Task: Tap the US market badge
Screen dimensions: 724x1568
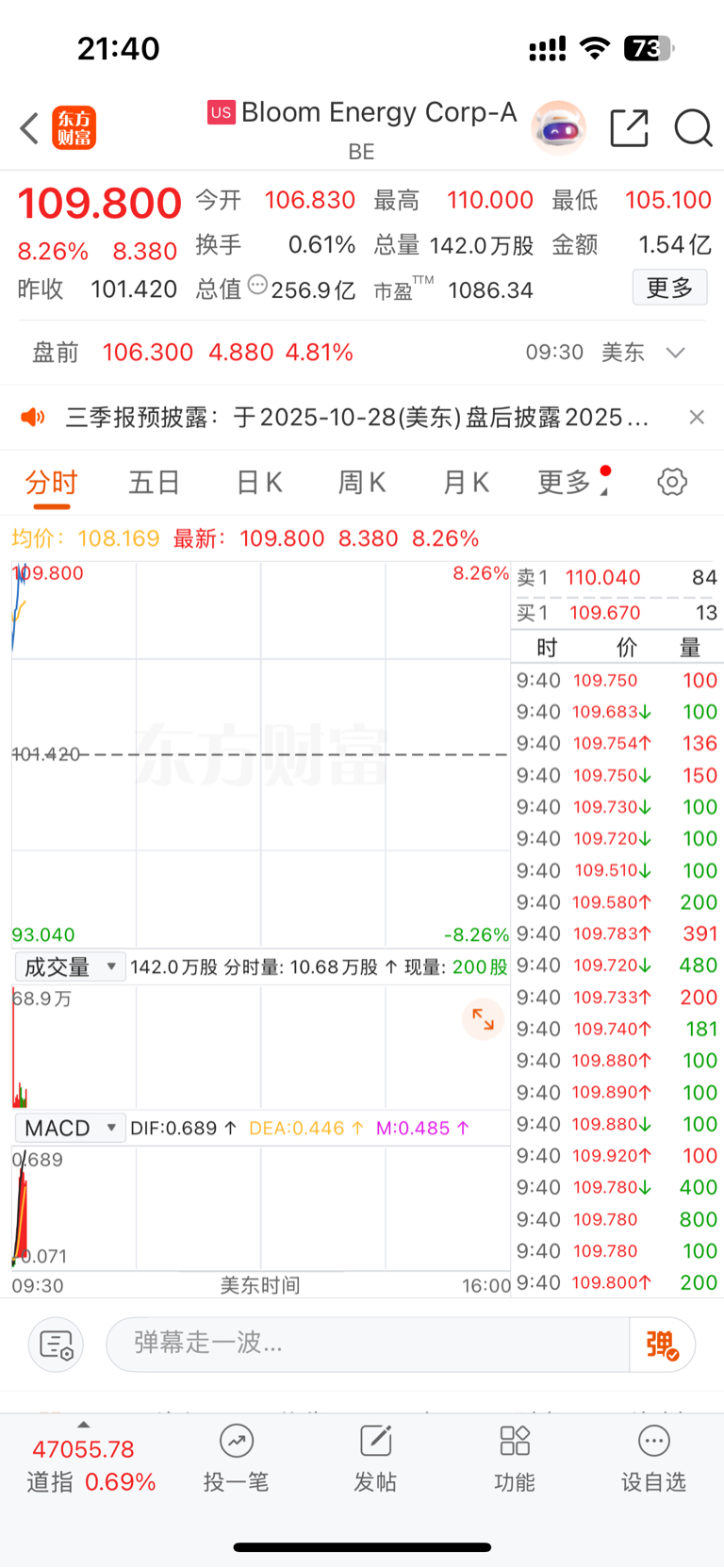Action: [222, 112]
